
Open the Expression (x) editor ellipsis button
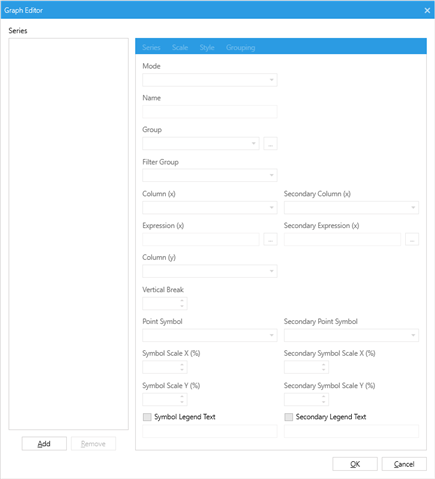[270, 239]
